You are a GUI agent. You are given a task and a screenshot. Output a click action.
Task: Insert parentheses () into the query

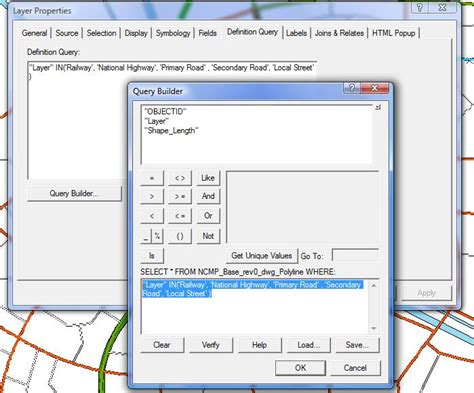pyautogui.click(x=180, y=236)
